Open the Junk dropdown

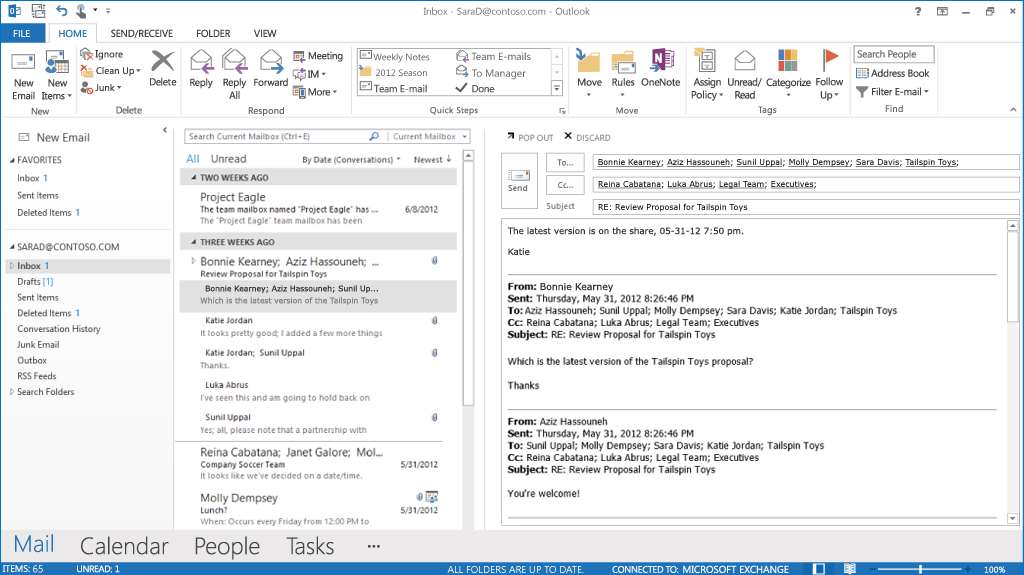(x=101, y=88)
